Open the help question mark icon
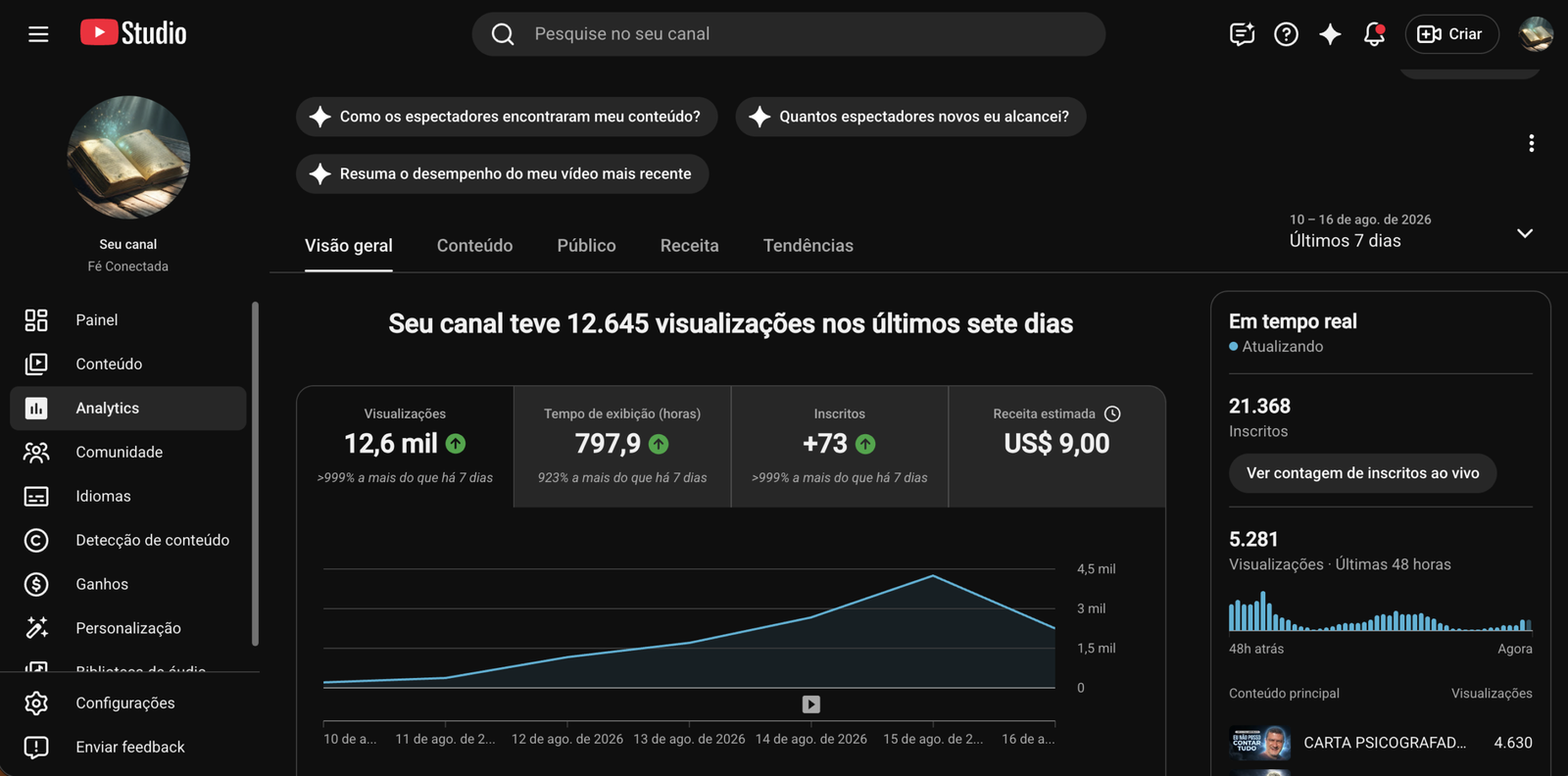This screenshot has width=1568, height=776. pyautogui.click(x=1286, y=34)
